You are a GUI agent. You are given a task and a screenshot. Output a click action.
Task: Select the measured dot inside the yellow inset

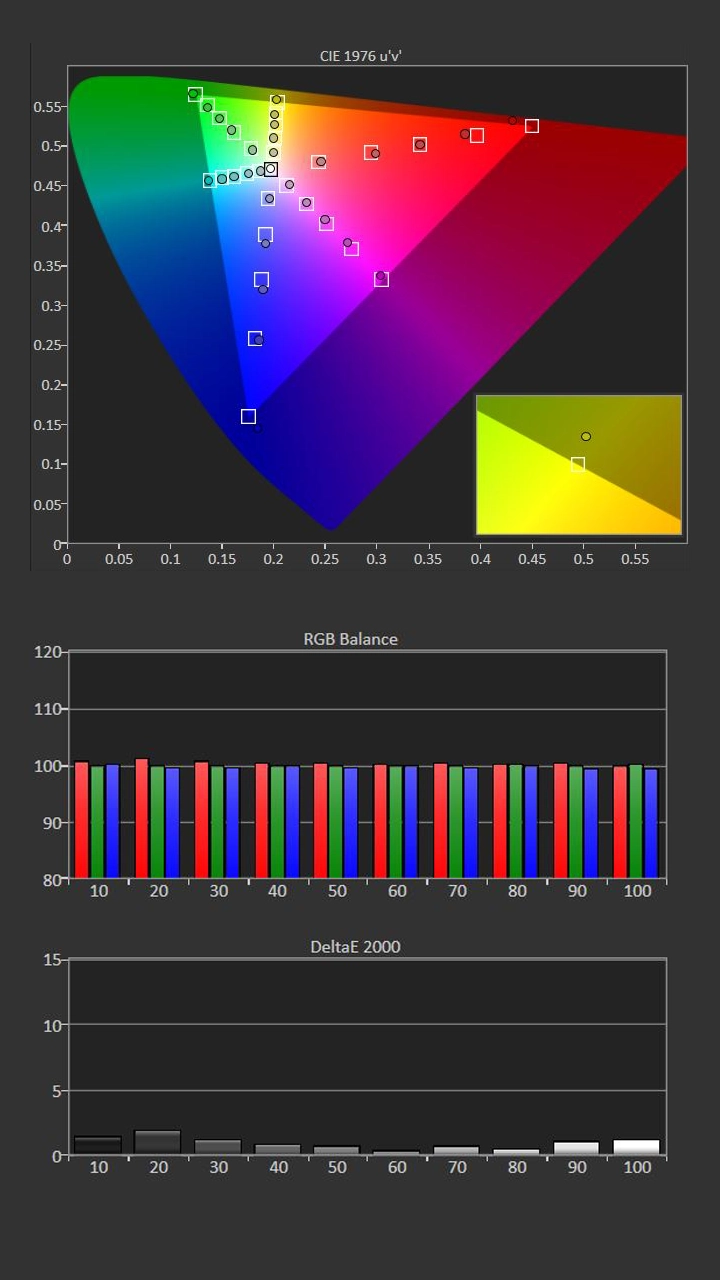click(586, 436)
